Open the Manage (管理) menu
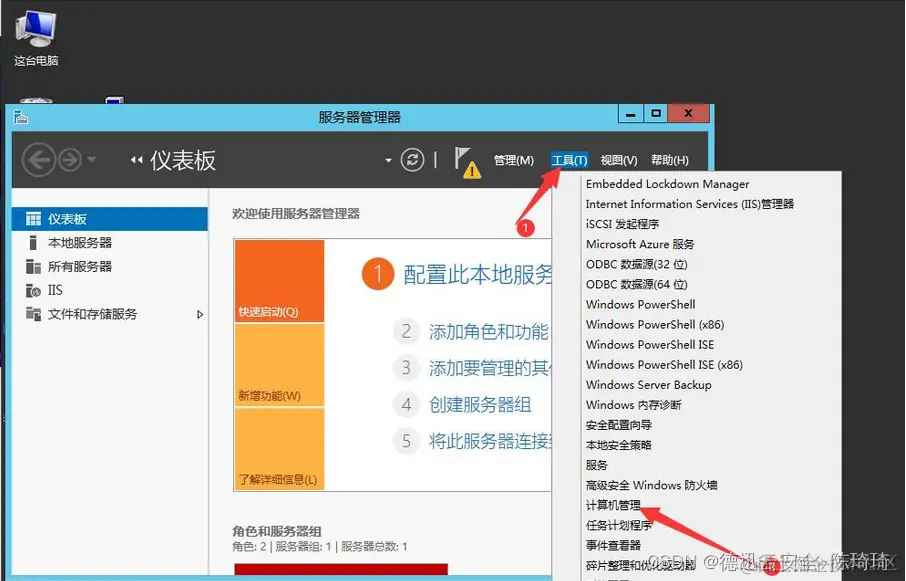Viewport: 906px width, 581px height. pos(514,161)
